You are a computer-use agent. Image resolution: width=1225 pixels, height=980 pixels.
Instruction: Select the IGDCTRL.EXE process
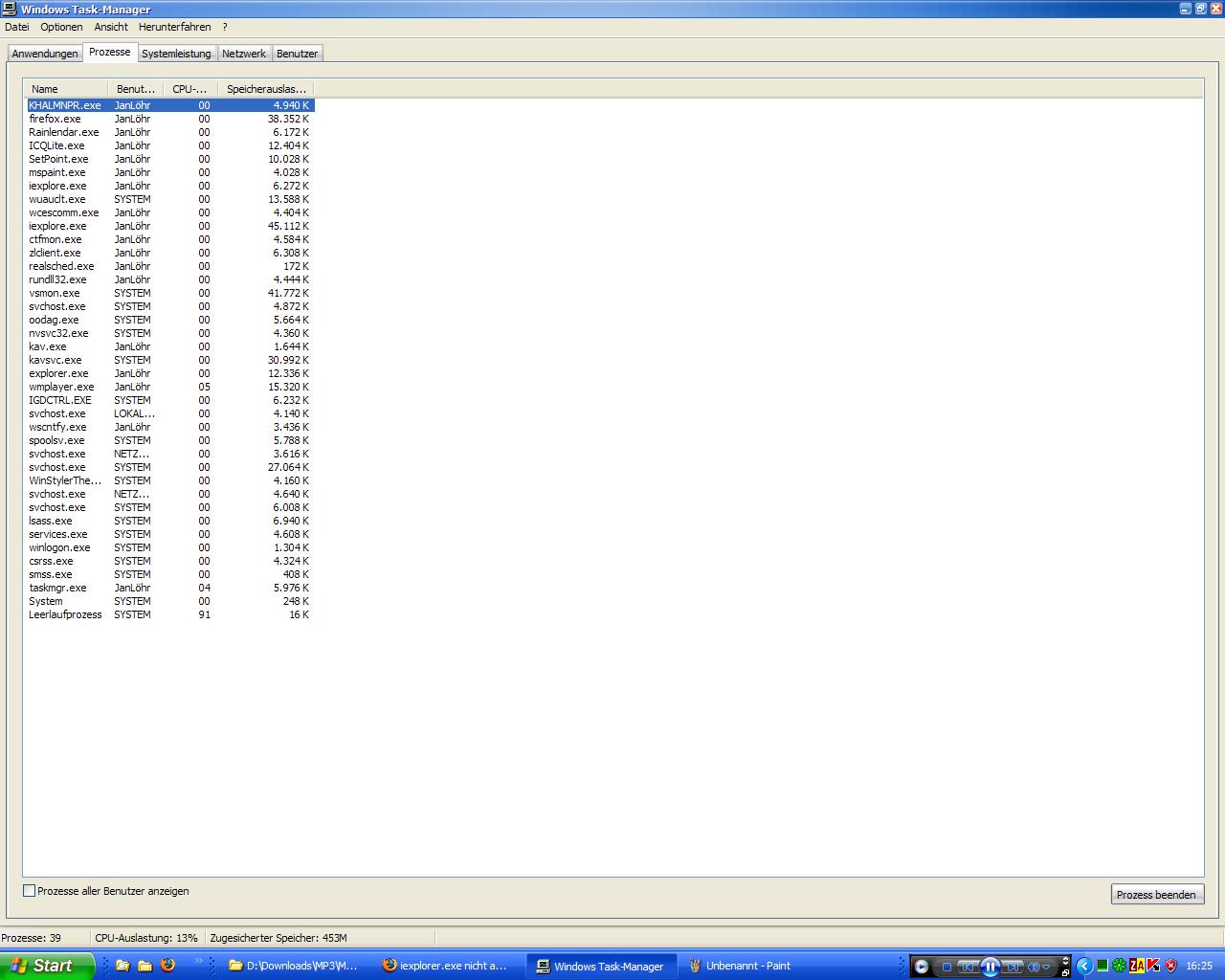pyautogui.click(x=170, y=400)
